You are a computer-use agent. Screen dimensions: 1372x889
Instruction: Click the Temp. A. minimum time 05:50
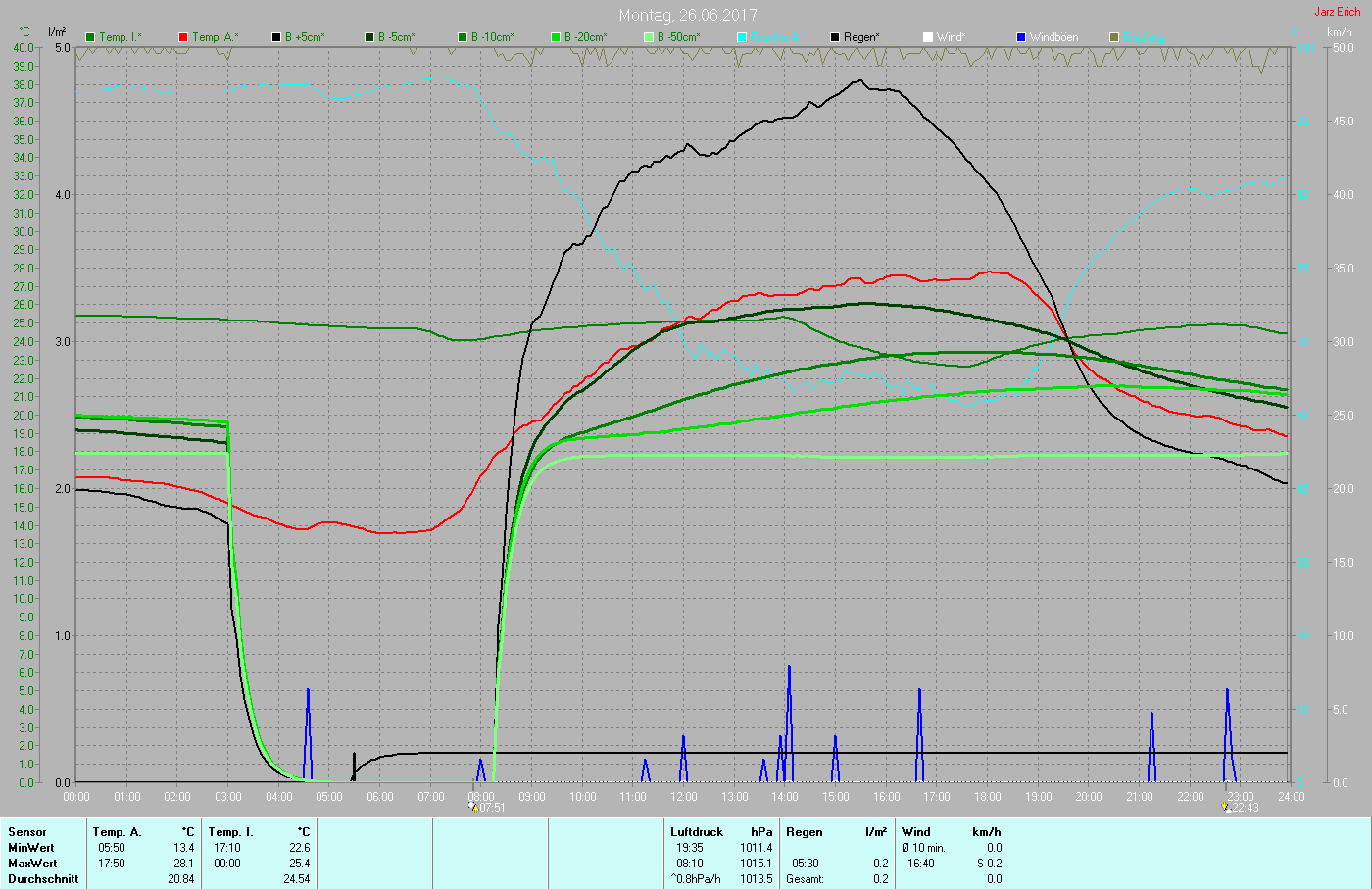112,848
